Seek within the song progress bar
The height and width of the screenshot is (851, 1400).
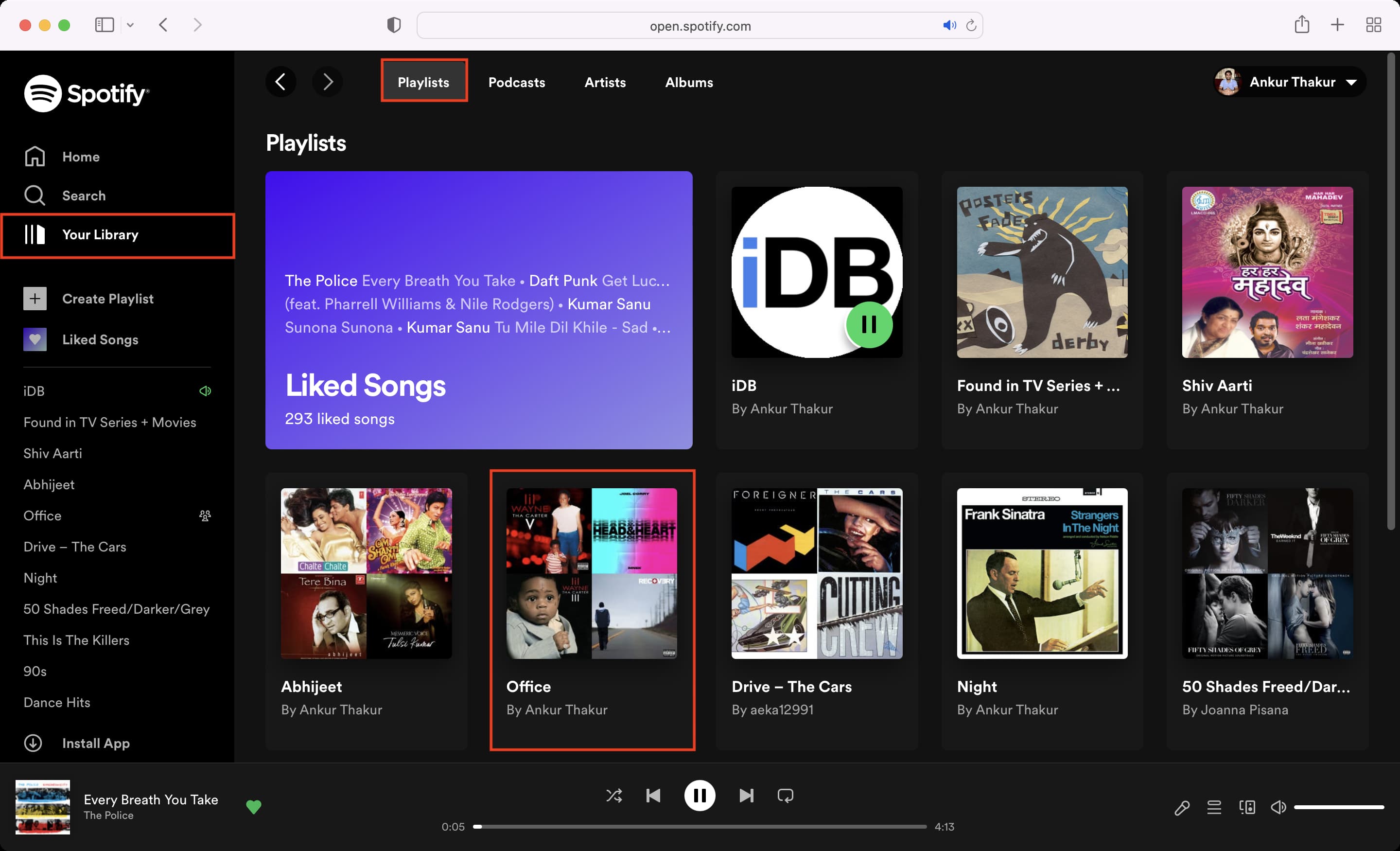700,827
